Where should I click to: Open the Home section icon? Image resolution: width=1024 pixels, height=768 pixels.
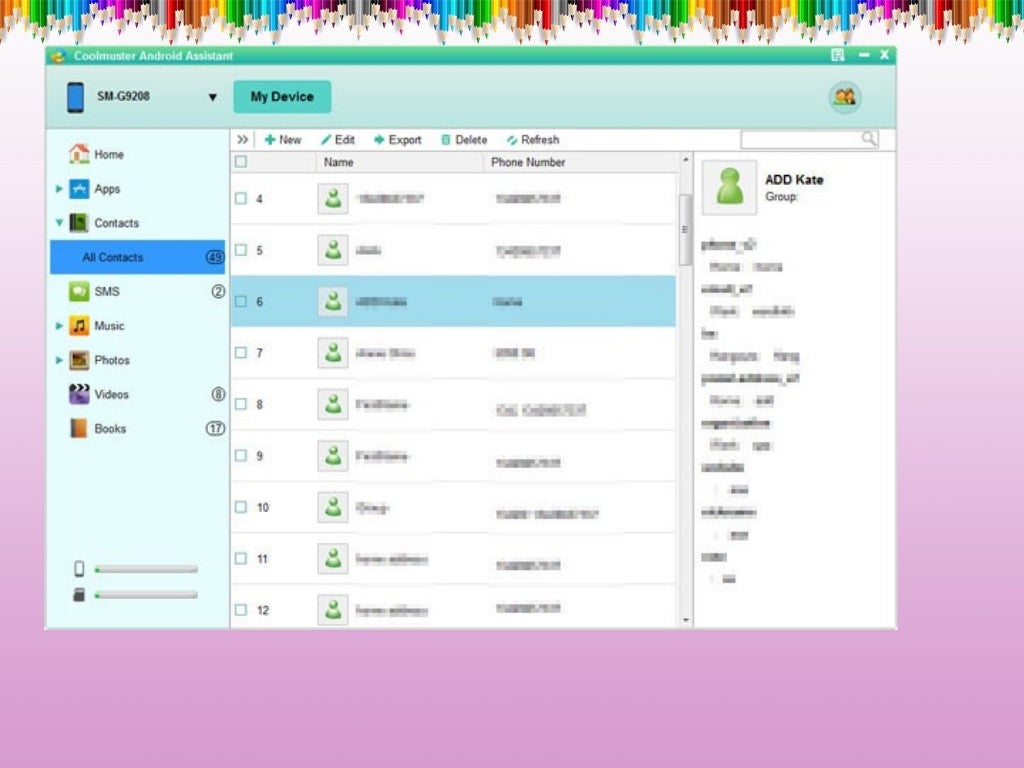click(x=79, y=154)
